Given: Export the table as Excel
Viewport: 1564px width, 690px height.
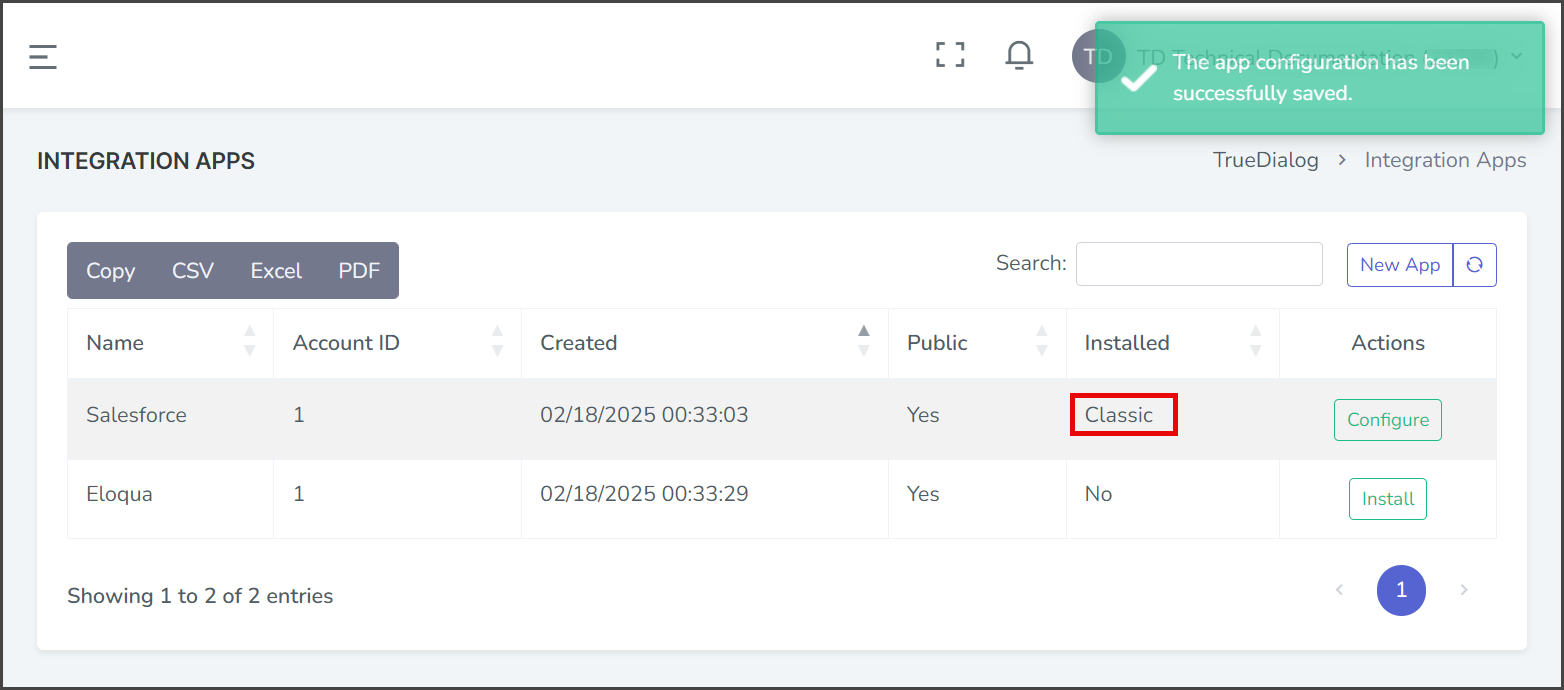Looking at the screenshot, I should [x=276, y=271].
